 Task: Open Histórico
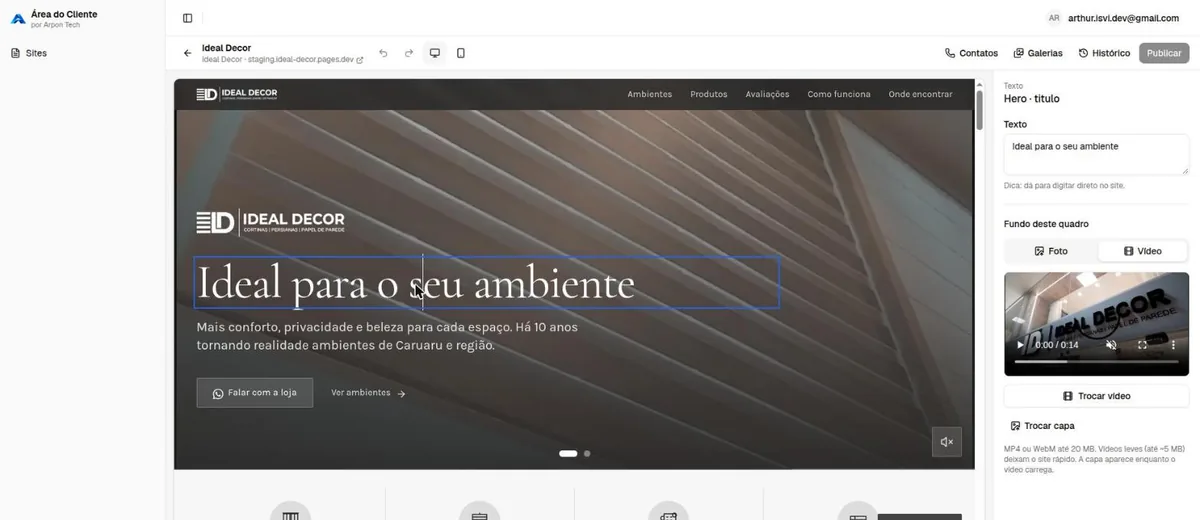click(1104, 53)
